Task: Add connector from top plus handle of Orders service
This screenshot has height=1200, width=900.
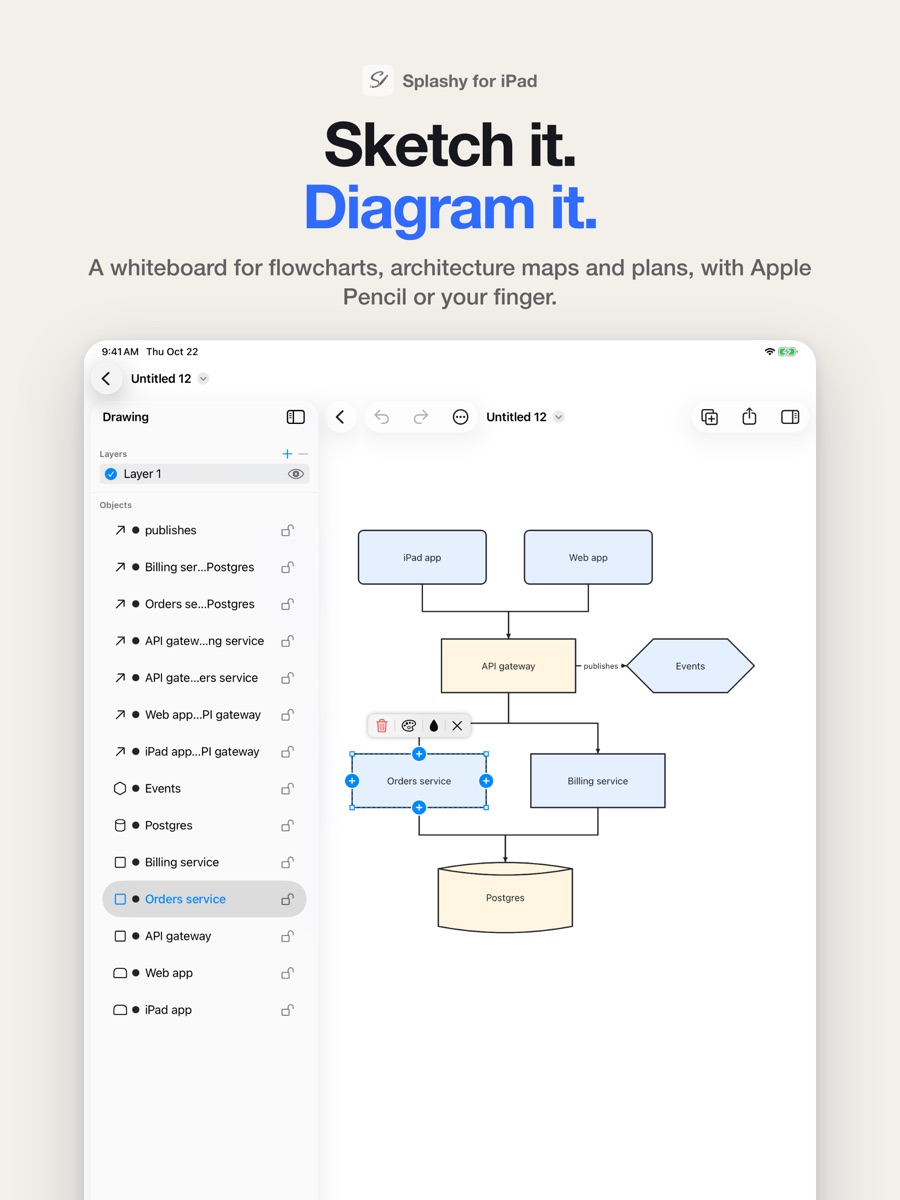Action: click(x=419, y=754)
